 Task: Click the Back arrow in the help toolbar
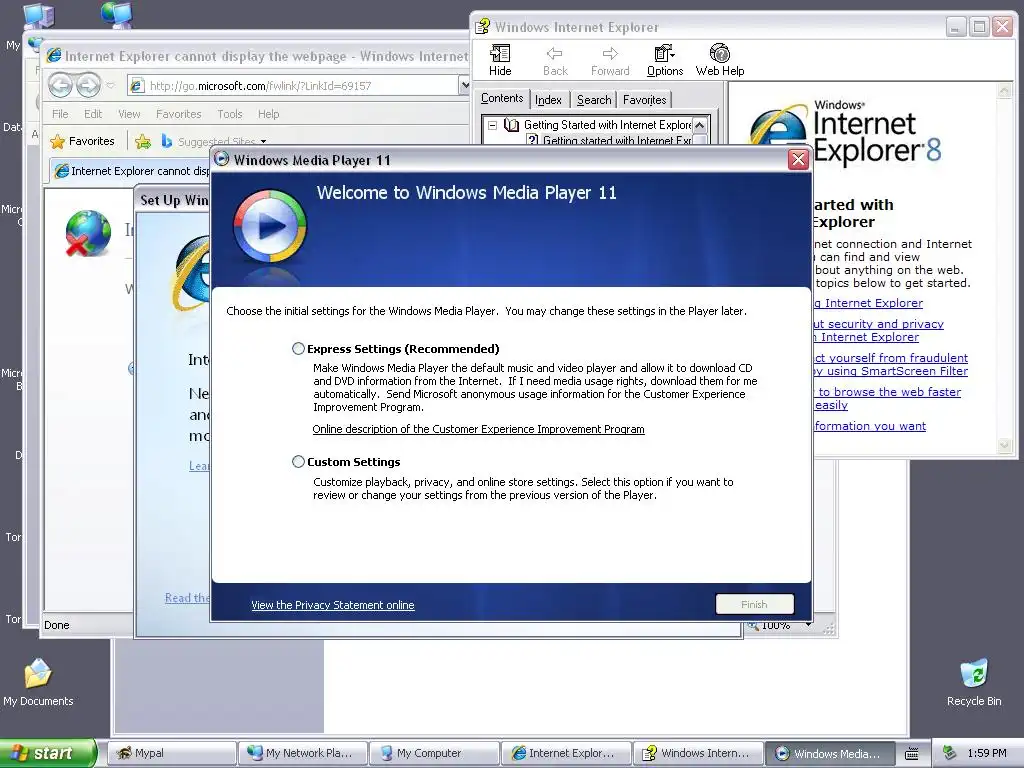point(555,60)
